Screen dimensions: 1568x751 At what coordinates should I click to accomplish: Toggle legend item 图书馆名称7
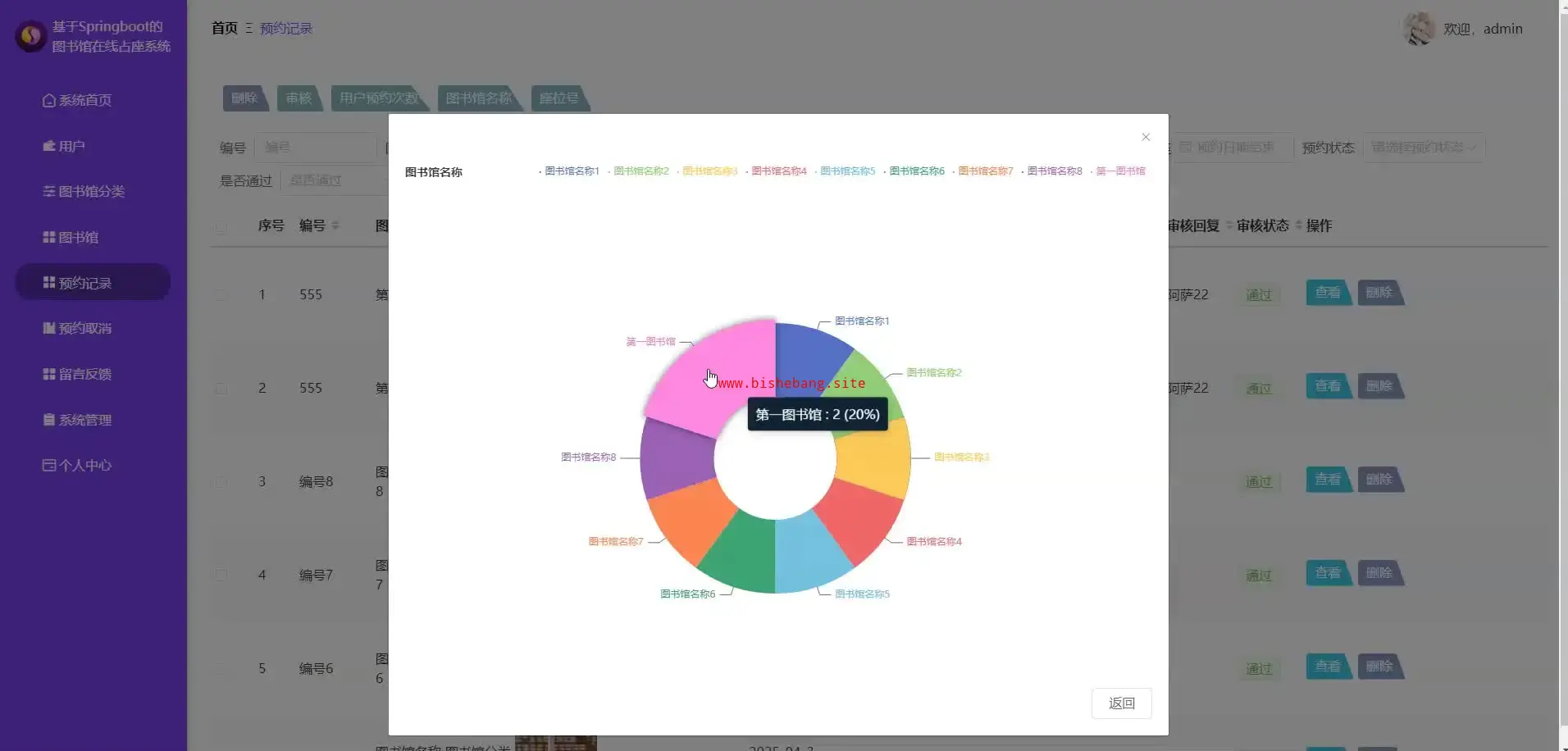coord(982,171)
